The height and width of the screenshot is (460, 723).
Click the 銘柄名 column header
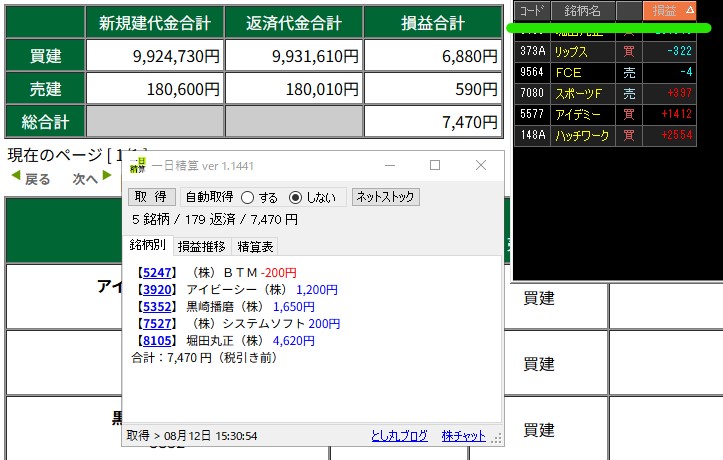point(583,11)
